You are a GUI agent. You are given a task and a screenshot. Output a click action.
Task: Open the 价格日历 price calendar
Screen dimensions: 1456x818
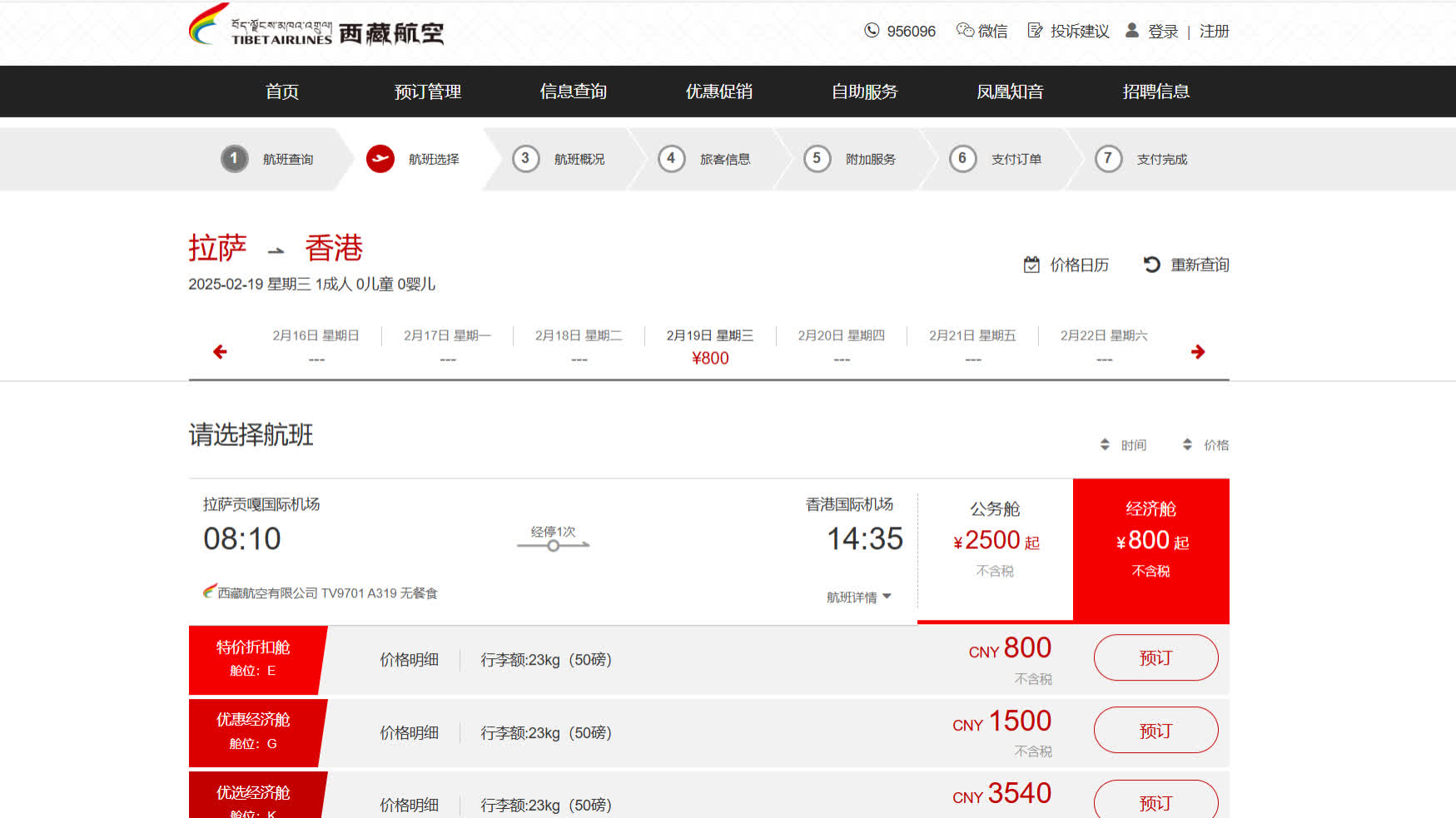pyautogui.click(x=1066, y=265)
